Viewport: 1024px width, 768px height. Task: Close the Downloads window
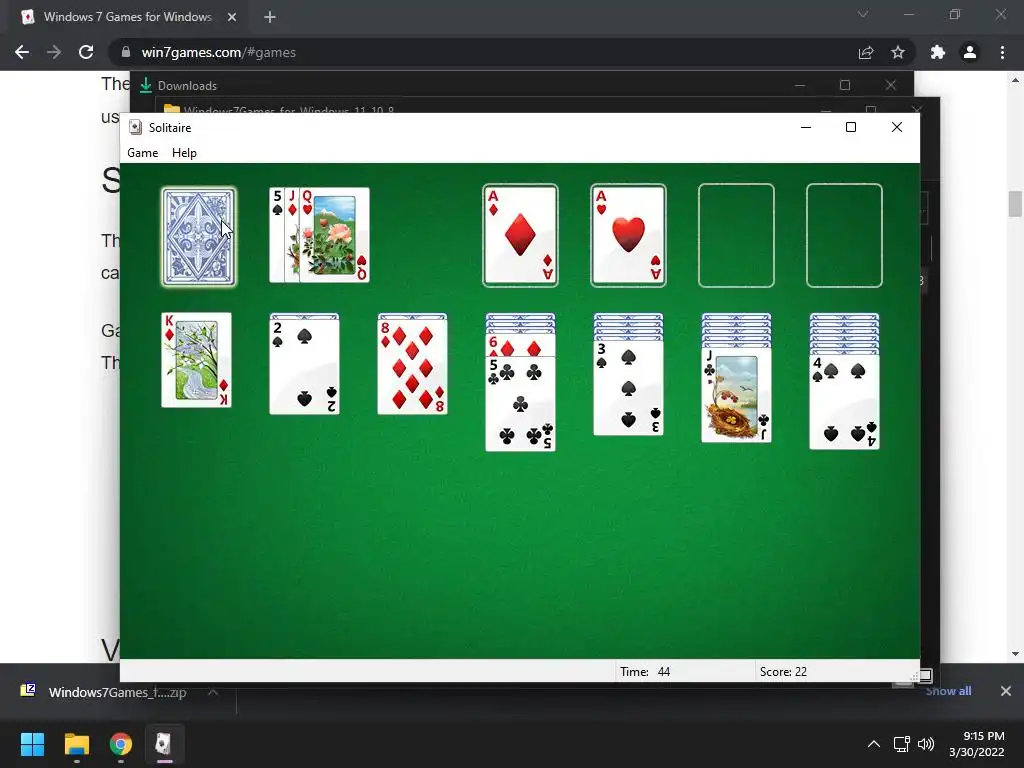click(x=891, y=86)
